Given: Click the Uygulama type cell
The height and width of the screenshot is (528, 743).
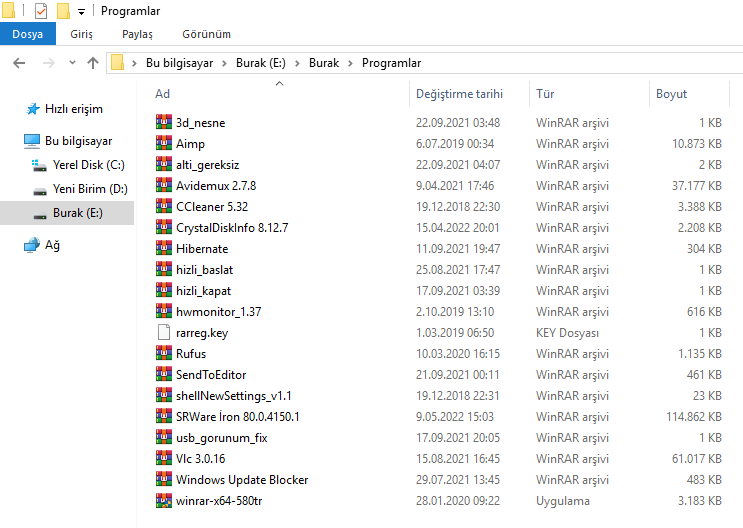Looking at the screenshot, I should (563, 501).
